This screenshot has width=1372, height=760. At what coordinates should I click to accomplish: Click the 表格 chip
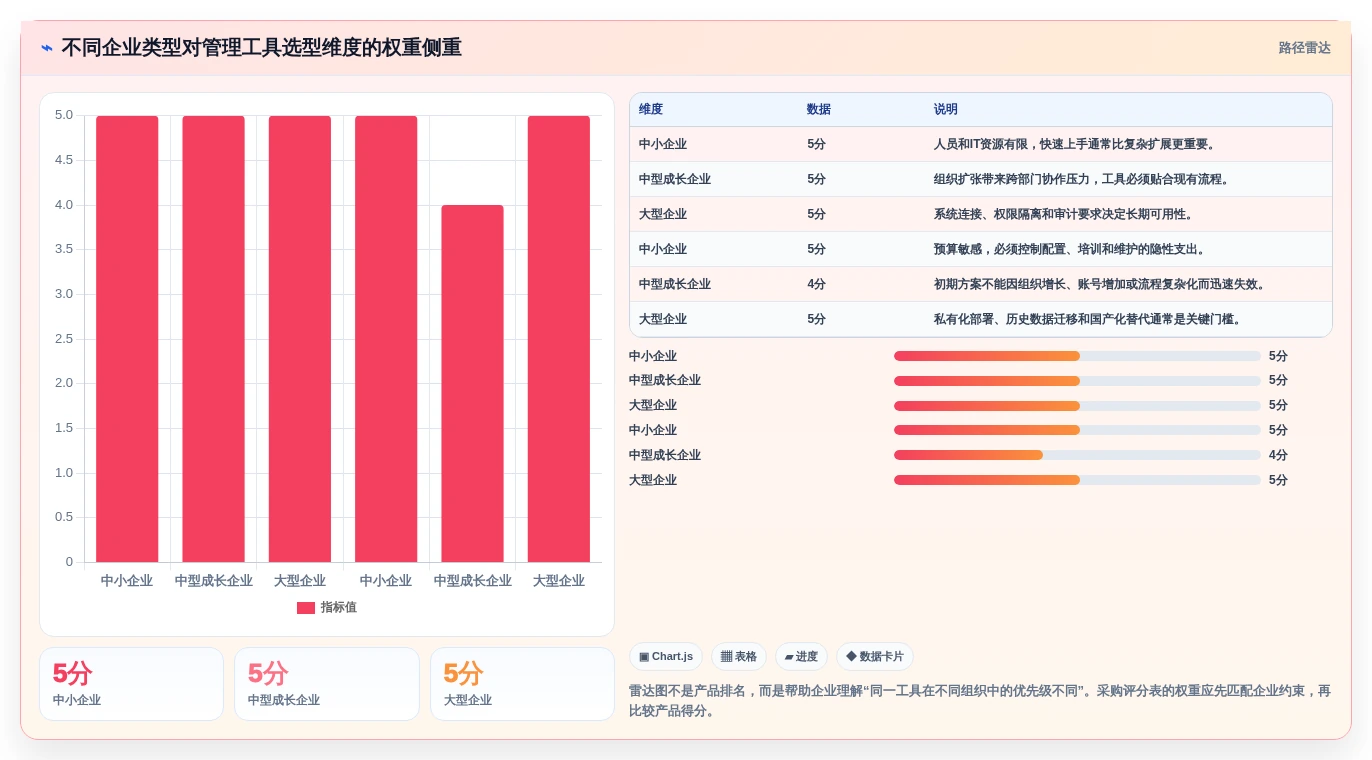click(739, 657)
